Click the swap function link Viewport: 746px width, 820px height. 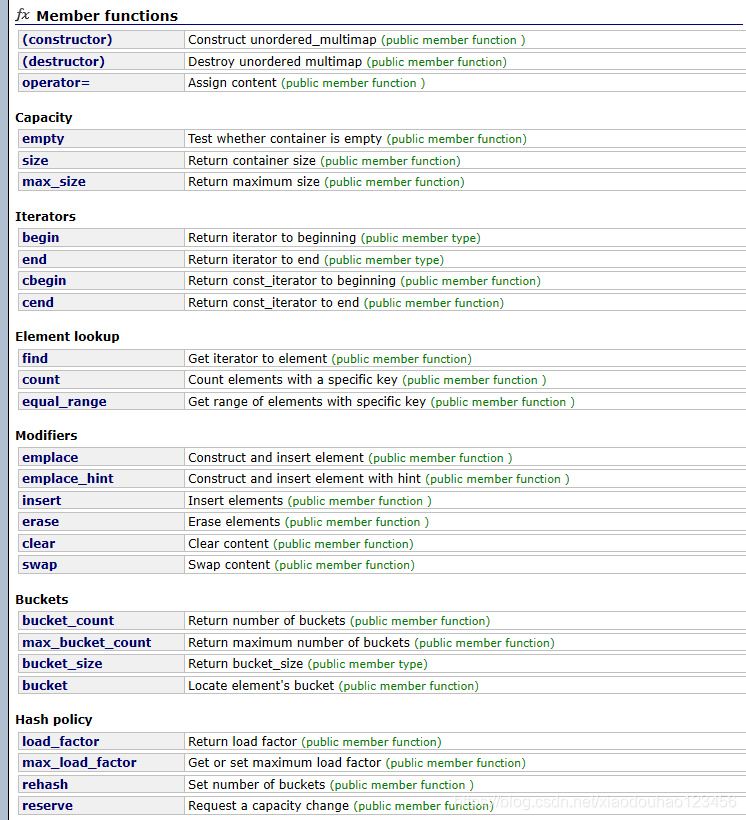pos(39,565)
